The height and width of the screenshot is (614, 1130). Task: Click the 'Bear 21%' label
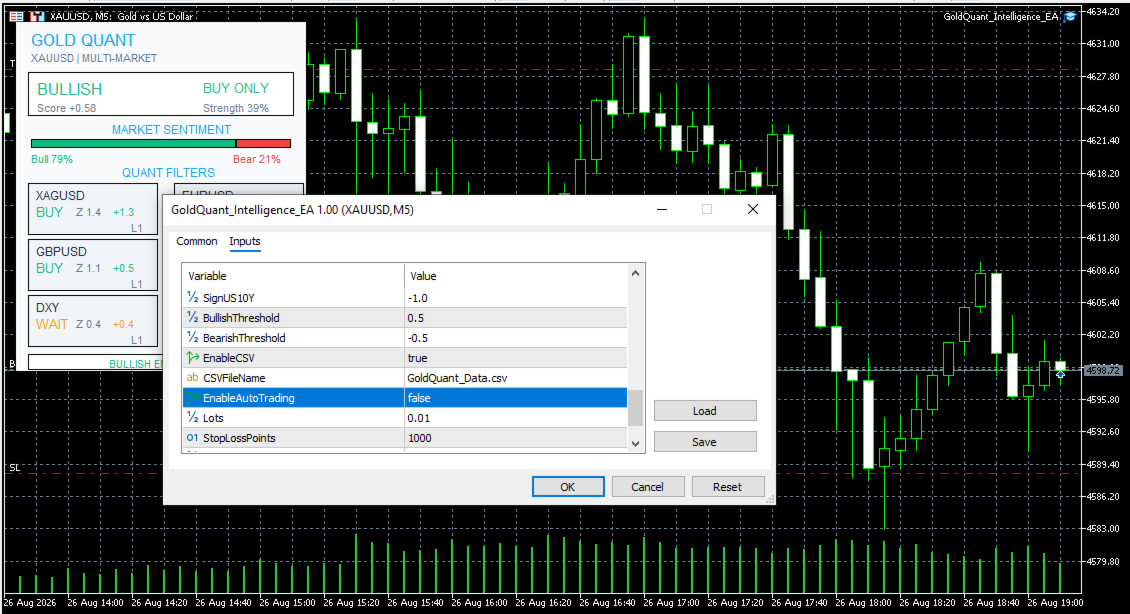(x=257, y=159)
